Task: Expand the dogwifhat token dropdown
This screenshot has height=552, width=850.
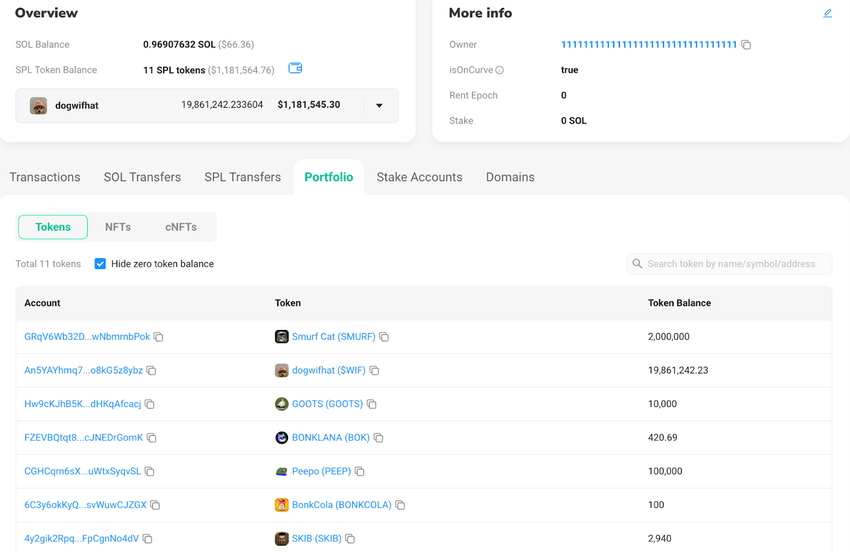Action: [x=379, y=106]
